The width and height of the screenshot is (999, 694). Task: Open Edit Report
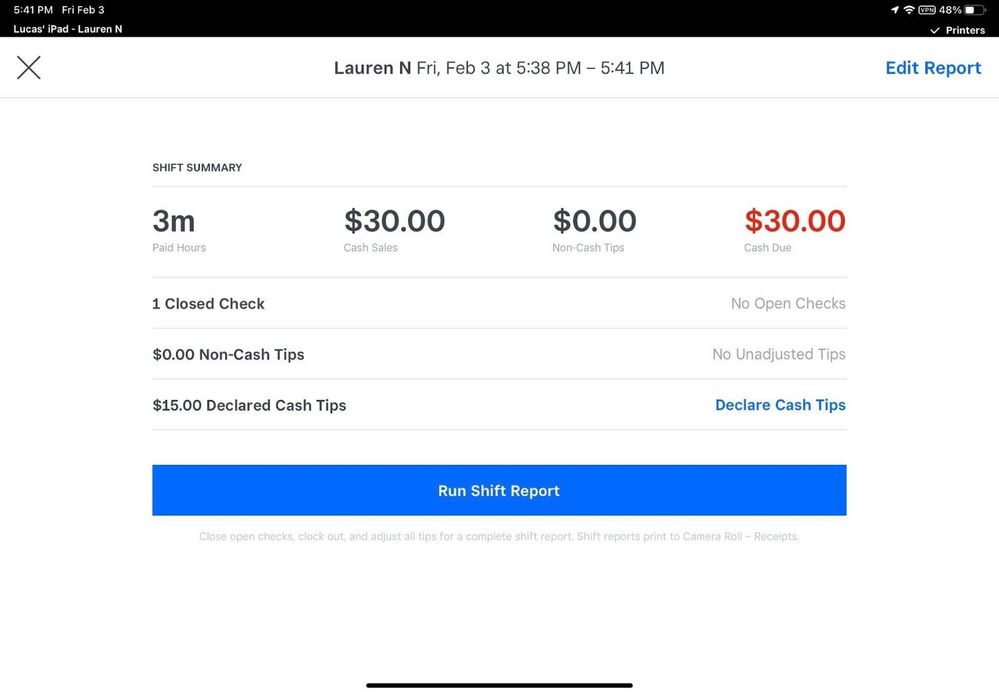933,68
